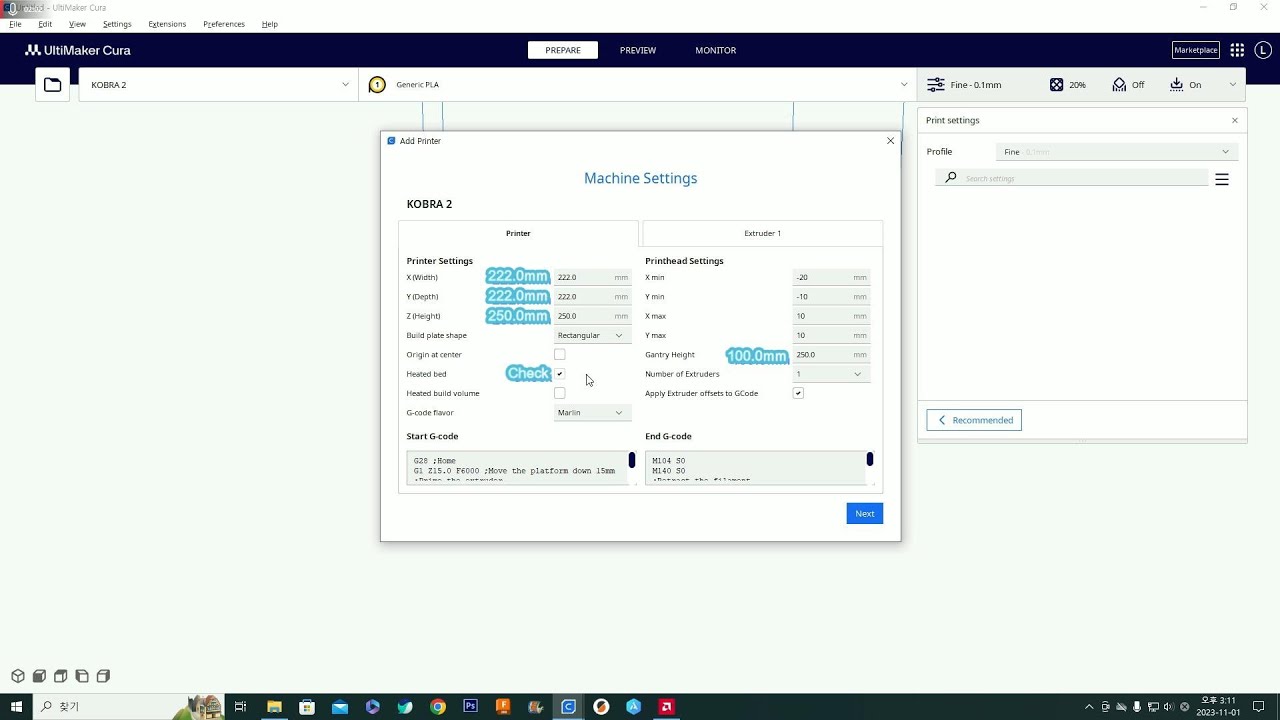Switch to the Extruder 1 tab
Image resolution: width=1280 pixels, height=720 pixels.
click(x=762, y=233)
